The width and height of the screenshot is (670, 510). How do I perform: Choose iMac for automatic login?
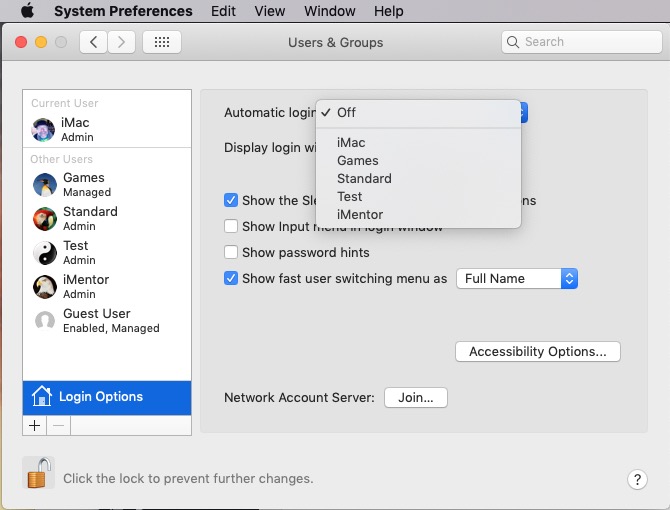418,142
